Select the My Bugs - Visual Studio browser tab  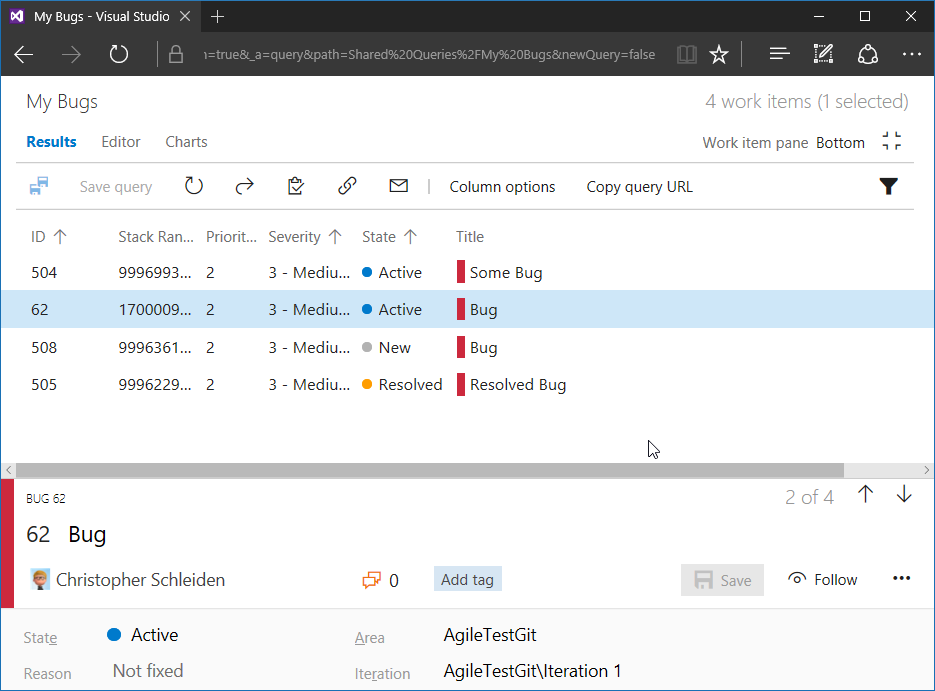101,17
